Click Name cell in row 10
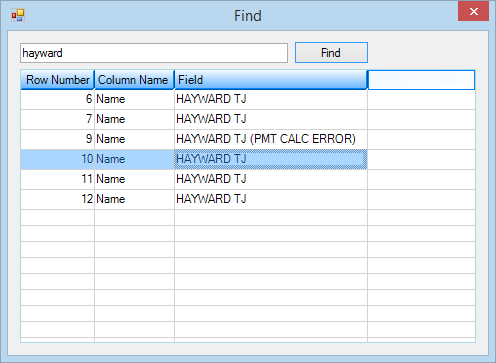 pos(134,159)
